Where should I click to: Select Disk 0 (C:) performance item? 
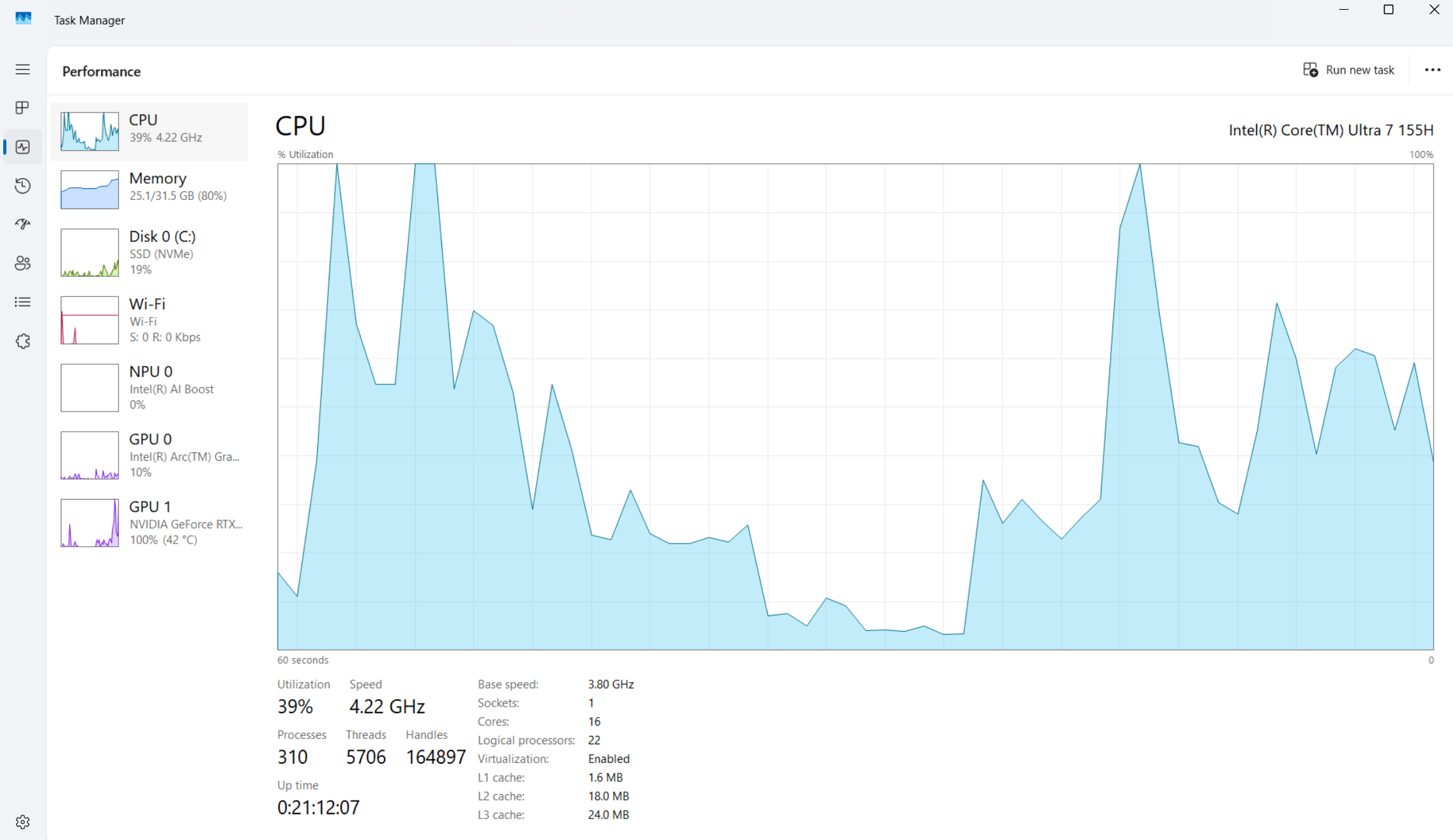[x=150, y=252]
